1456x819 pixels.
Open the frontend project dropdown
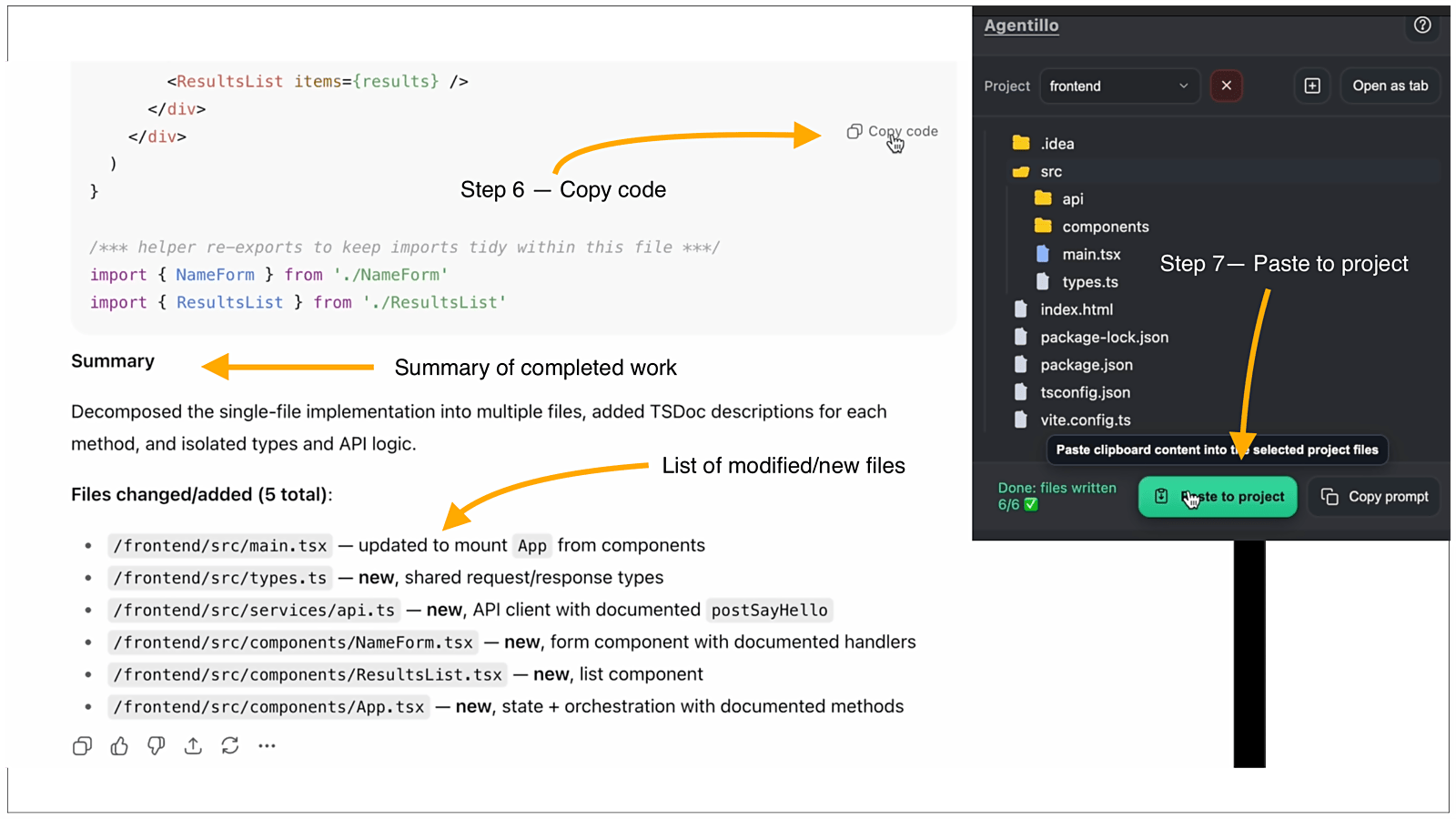point(1119,86)
